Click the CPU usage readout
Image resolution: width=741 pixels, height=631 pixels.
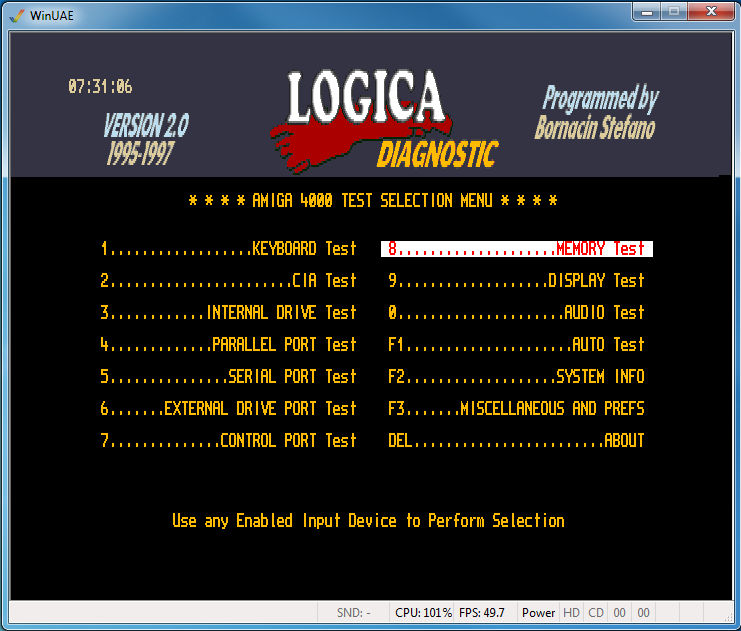[x=423, y=613]
